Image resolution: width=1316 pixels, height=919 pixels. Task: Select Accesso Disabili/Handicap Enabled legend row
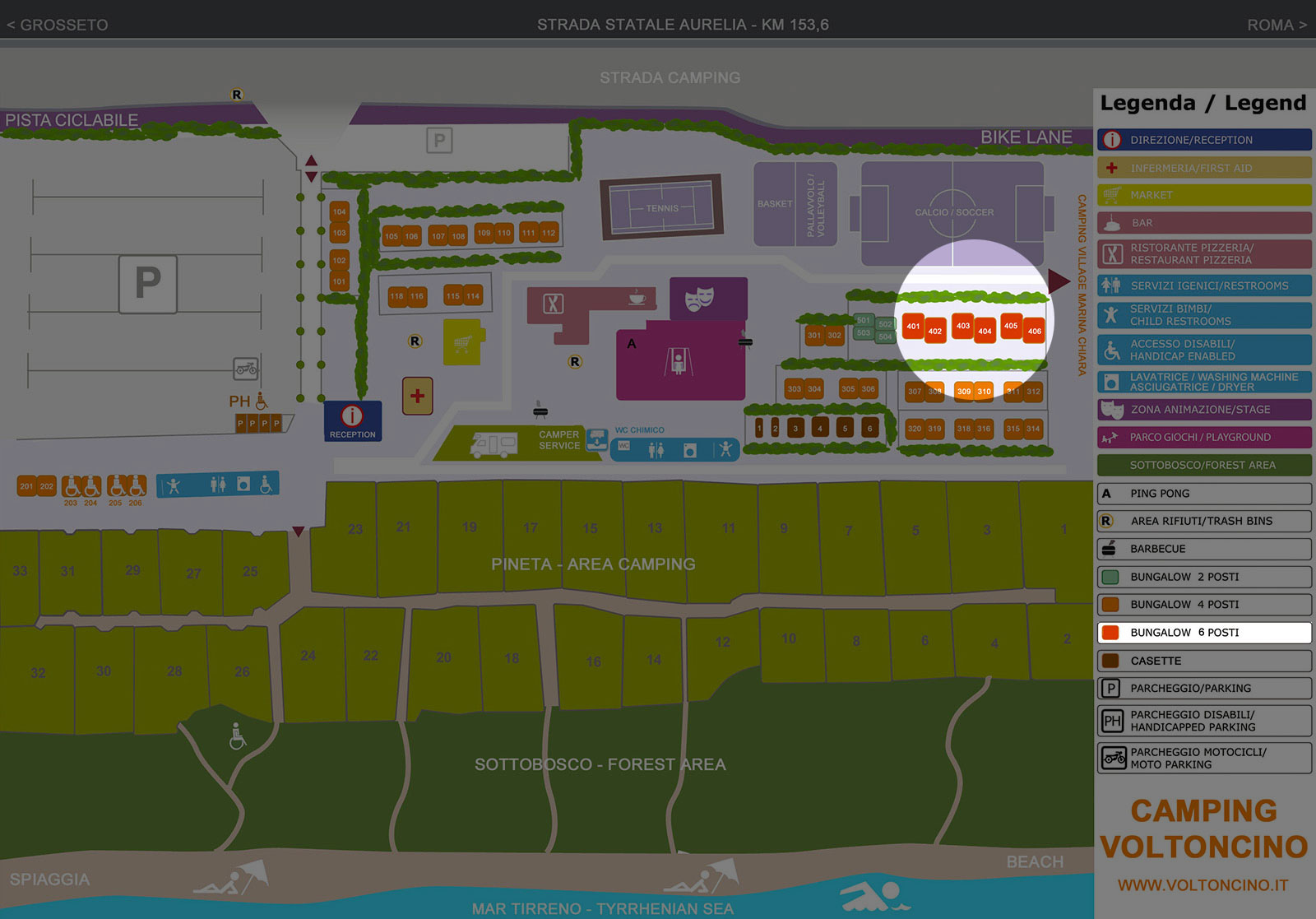pos(1204,350)
